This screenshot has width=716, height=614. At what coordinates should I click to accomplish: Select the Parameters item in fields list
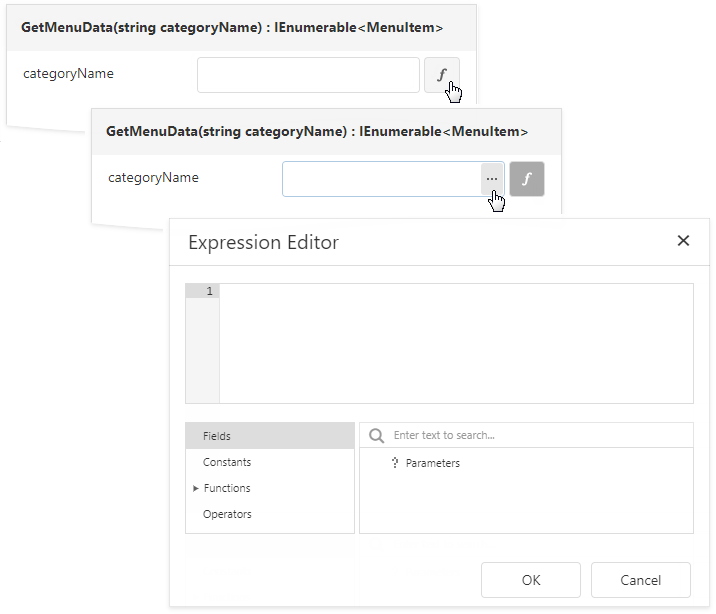point(432,463)
